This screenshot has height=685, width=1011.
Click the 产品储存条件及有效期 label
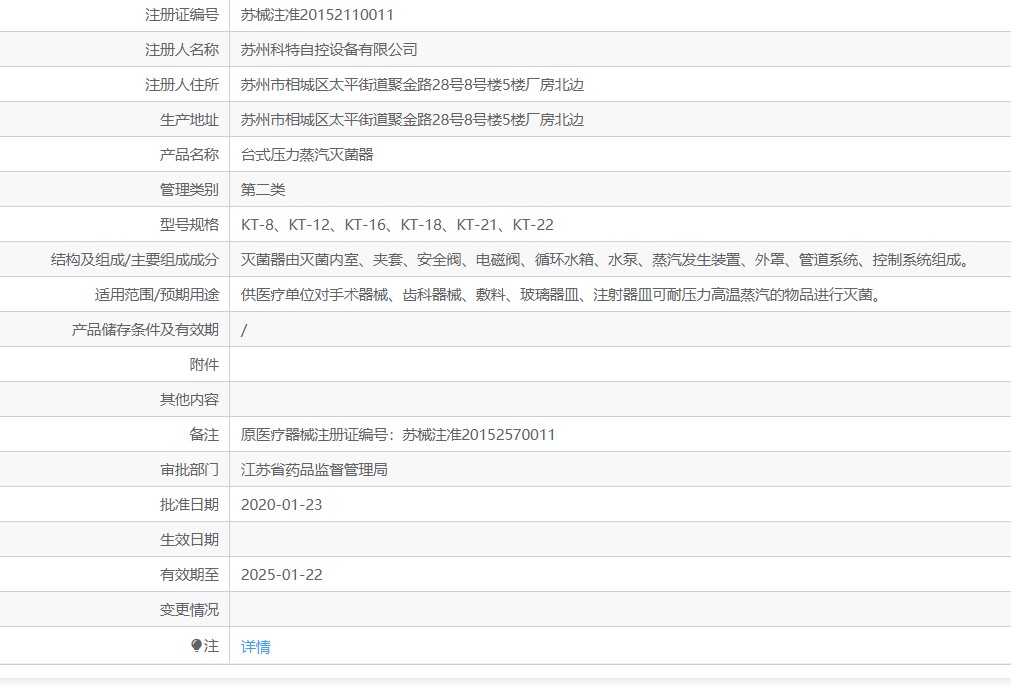click(x=145, y=330)
